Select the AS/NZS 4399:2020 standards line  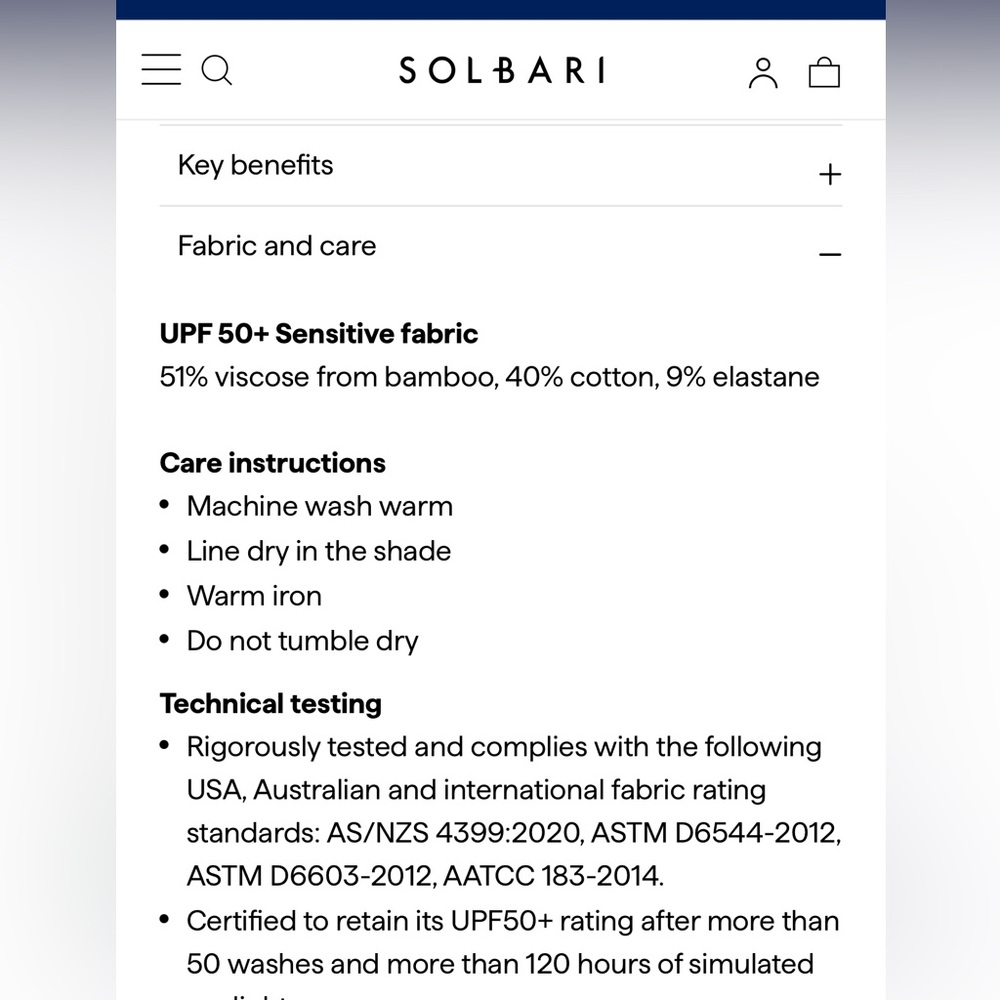point(513,833)
